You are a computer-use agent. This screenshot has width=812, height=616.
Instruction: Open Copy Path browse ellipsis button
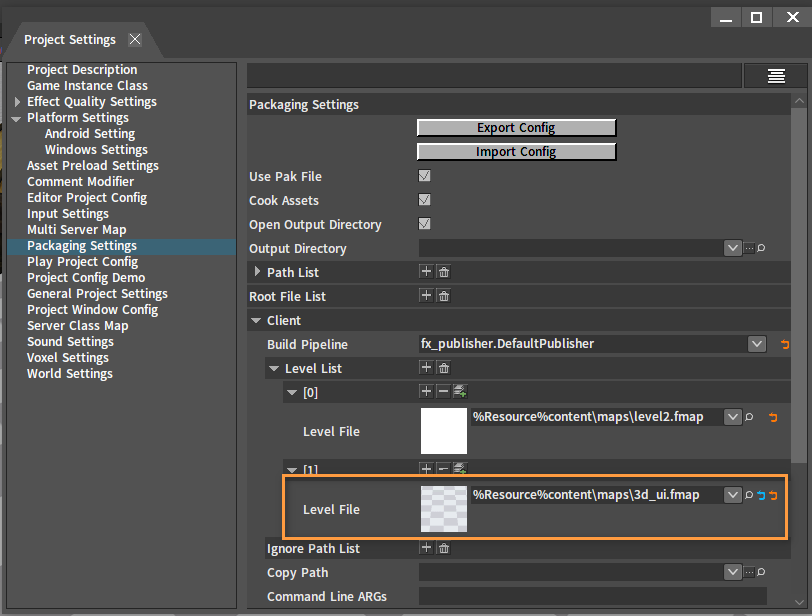[749, 572]
